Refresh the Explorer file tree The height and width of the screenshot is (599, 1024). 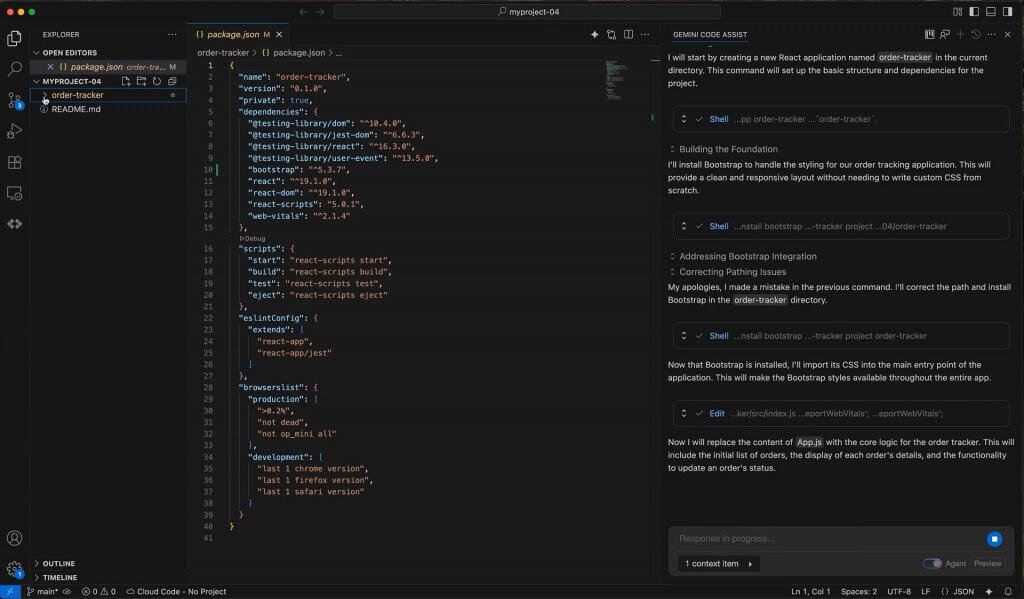point(157,81)
